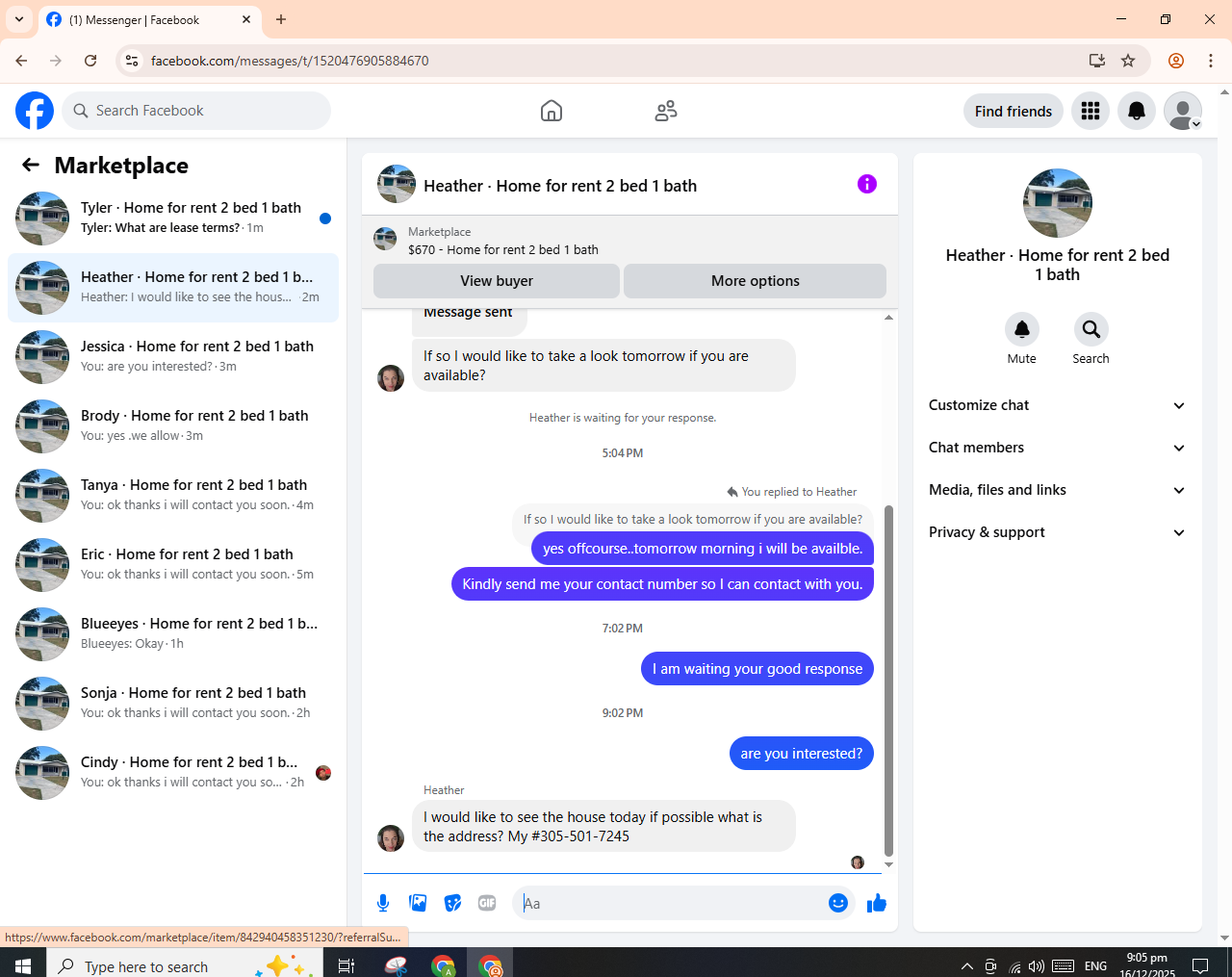Click the 'are you interested?' sent message
The height and width of the screenshot is (977, 1232).
click(802, 754)
